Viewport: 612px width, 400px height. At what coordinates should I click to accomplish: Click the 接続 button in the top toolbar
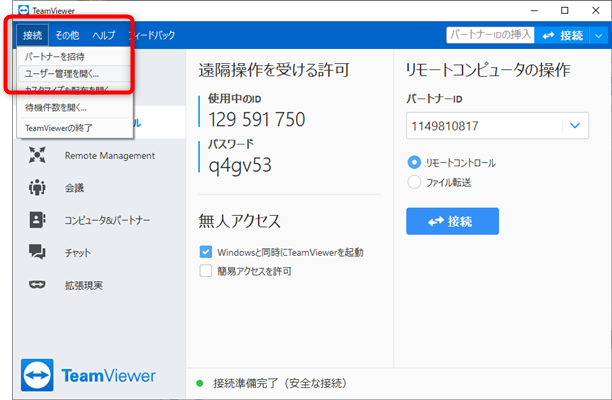(x=563, y=36)
